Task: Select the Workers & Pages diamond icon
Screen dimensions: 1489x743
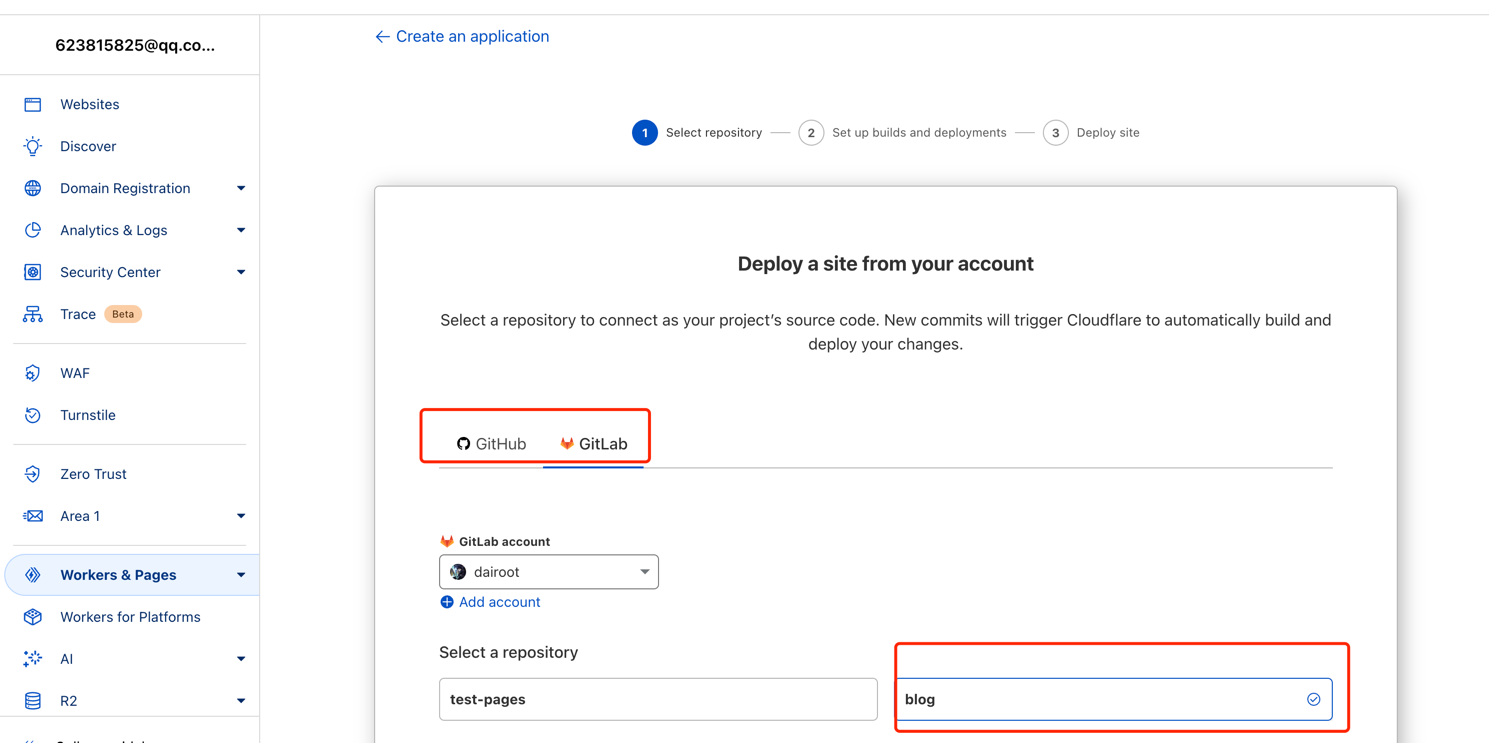Action: (x=33, y=575)
